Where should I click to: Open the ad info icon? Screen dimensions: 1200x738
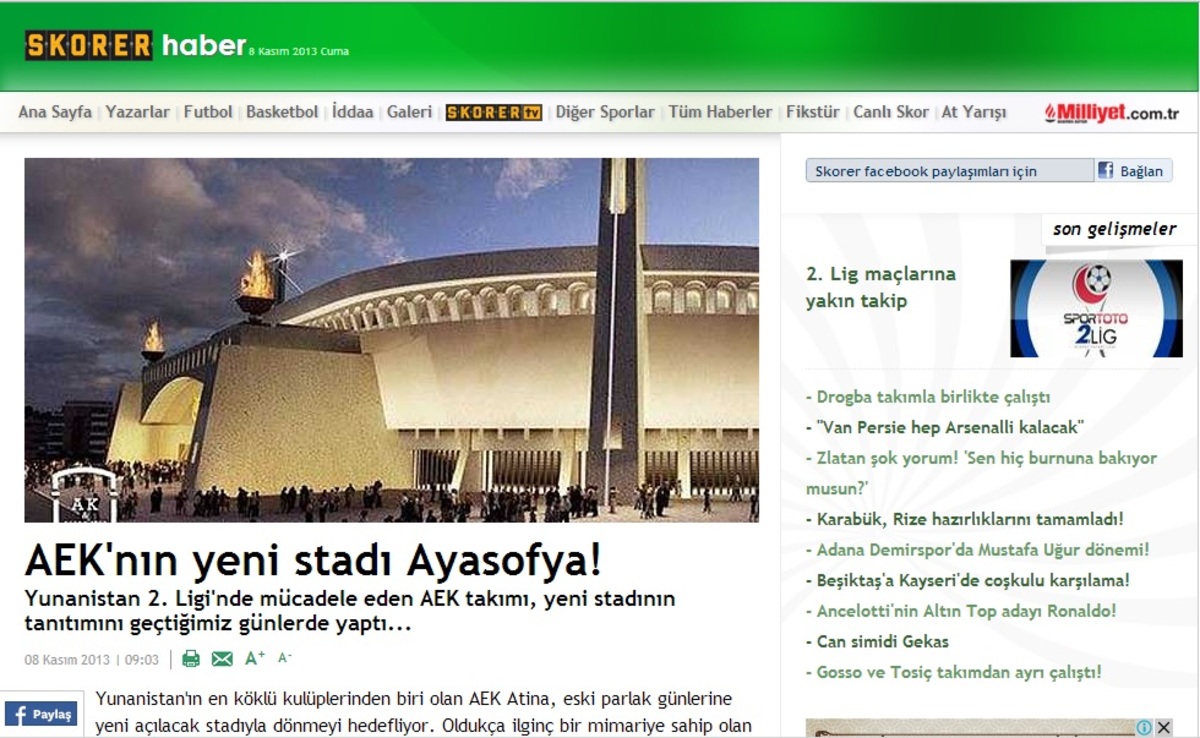(x=1144, y=727)
